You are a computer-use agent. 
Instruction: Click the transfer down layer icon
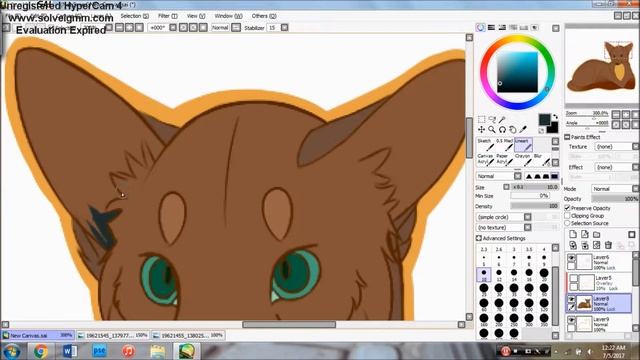click(573, 245)
